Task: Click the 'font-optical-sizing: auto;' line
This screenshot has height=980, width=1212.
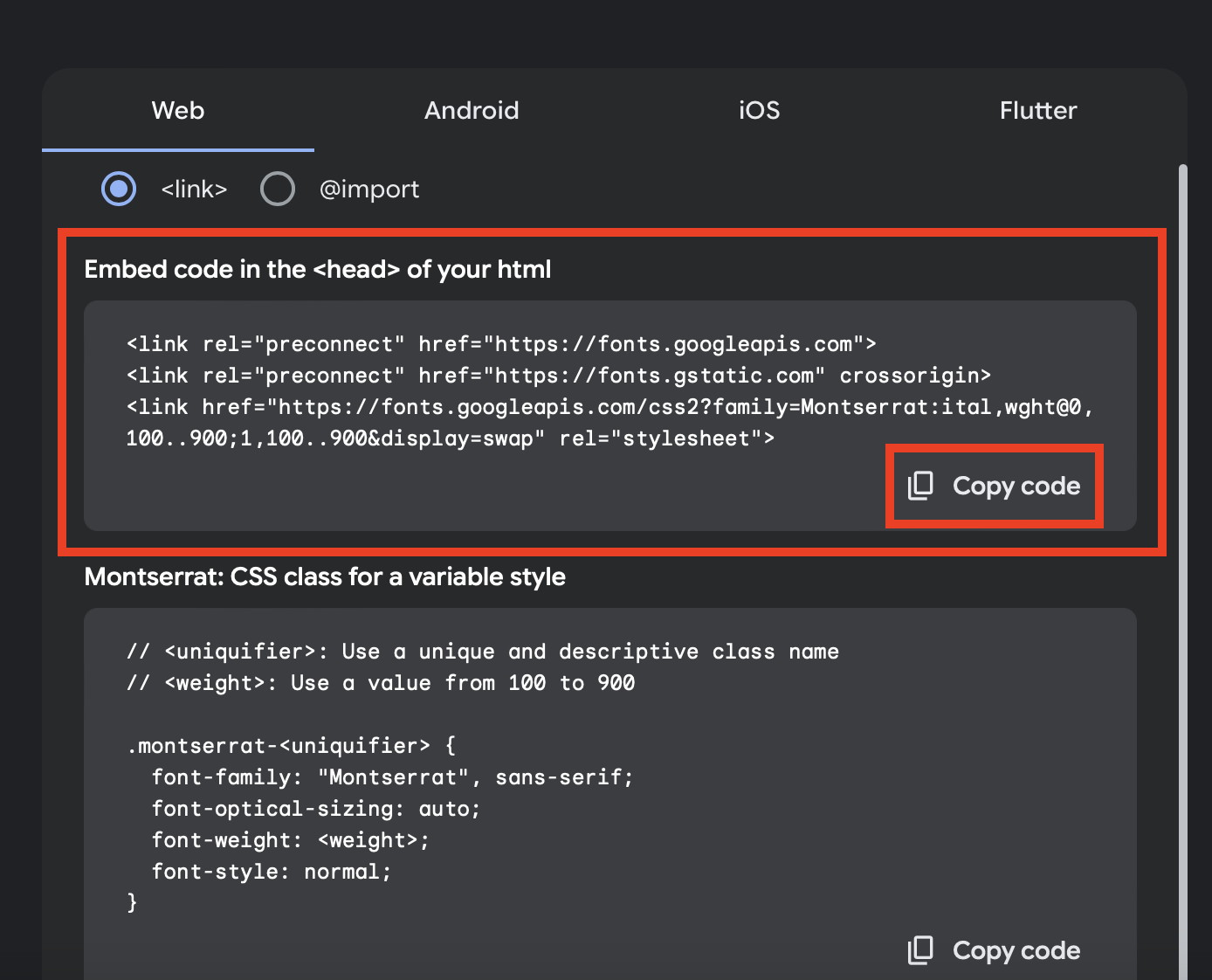Action: coord(316,809)
